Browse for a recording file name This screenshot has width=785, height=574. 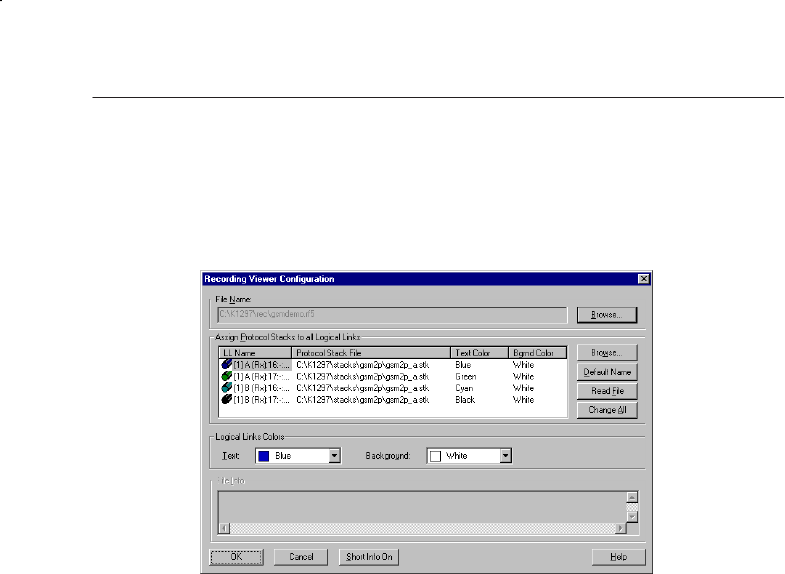pyautogui.click(x=607, y=315)
